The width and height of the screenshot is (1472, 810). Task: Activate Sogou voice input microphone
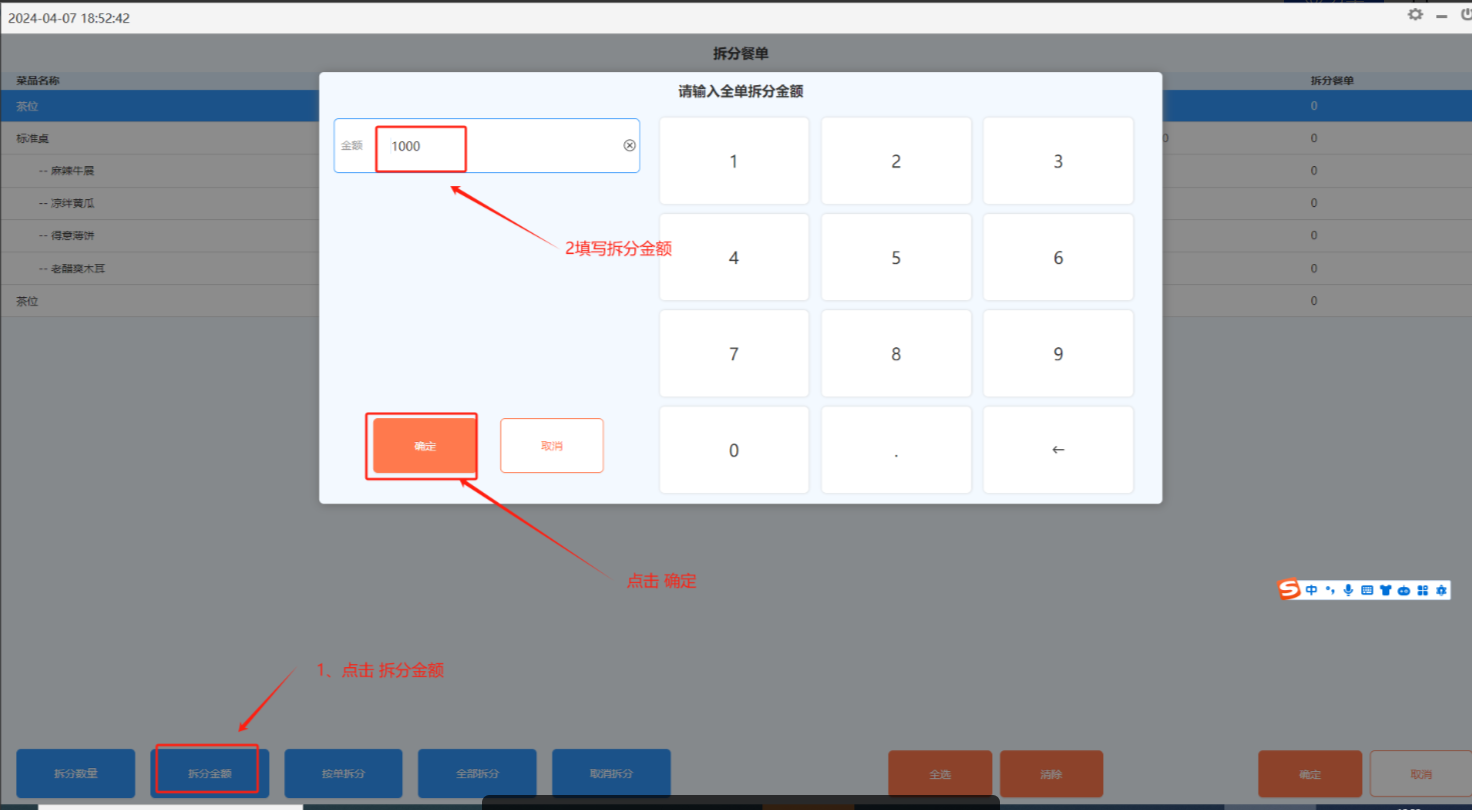tap(1348, 590)
